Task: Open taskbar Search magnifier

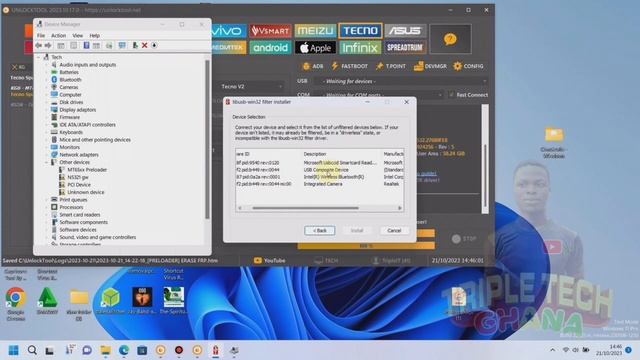Action: click(x=32, y=350)
